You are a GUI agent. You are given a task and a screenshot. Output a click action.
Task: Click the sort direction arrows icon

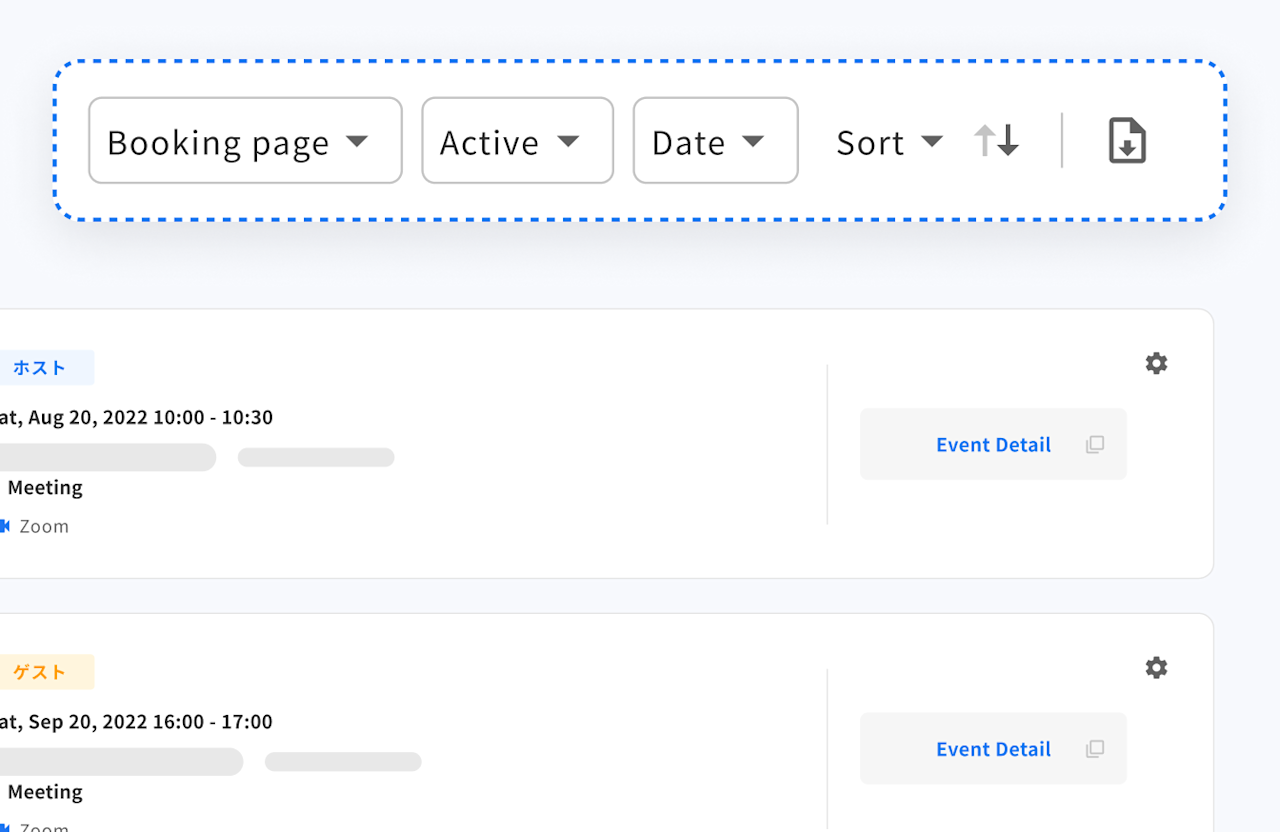tap(996, 141)
